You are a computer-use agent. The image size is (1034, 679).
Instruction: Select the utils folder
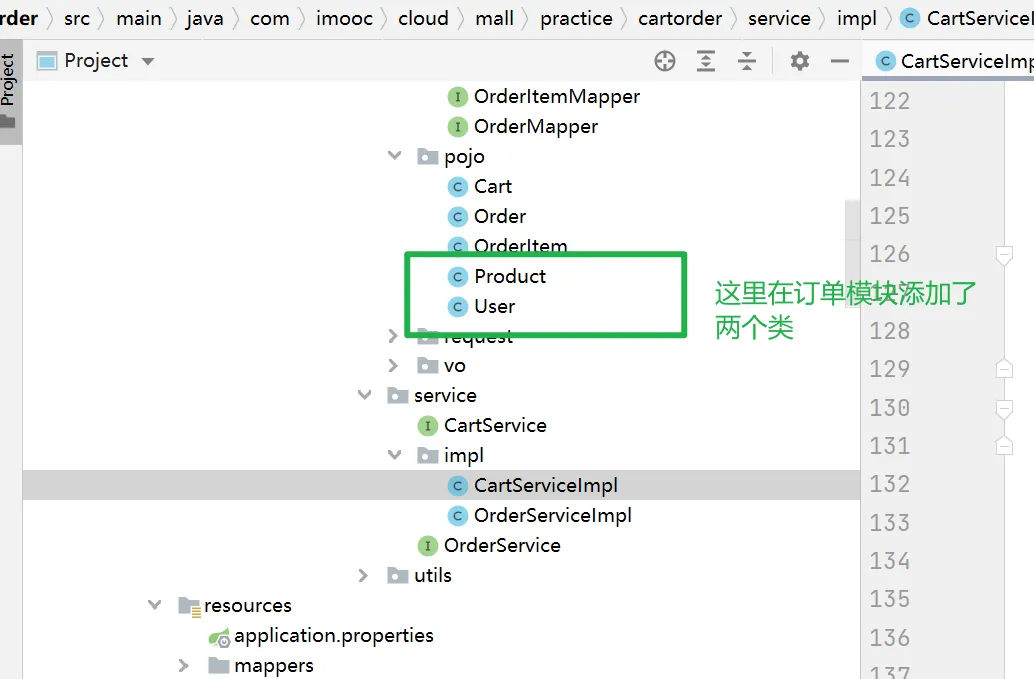pos(433,576)
